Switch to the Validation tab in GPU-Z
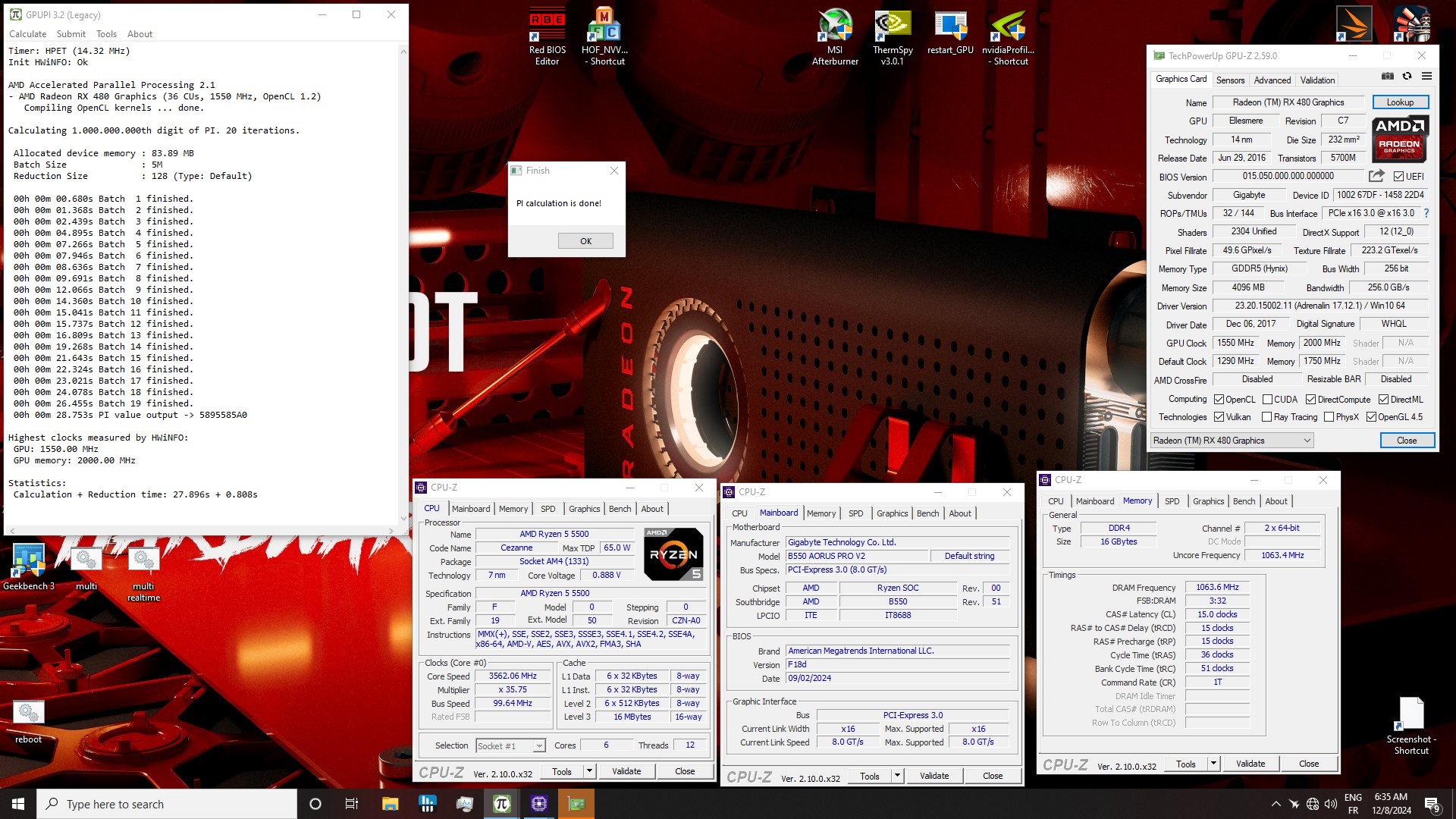This screenshot has width=1456, height=819. tap(1317, 80)
